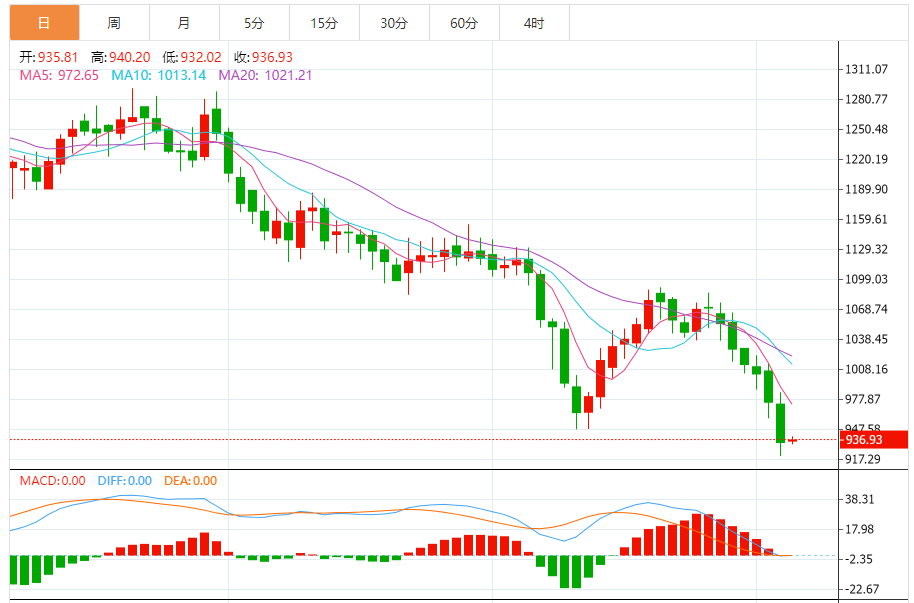
Task: Click the 17.98 MACD axis label
Action: pyautogui.click(x=859, y=530)
